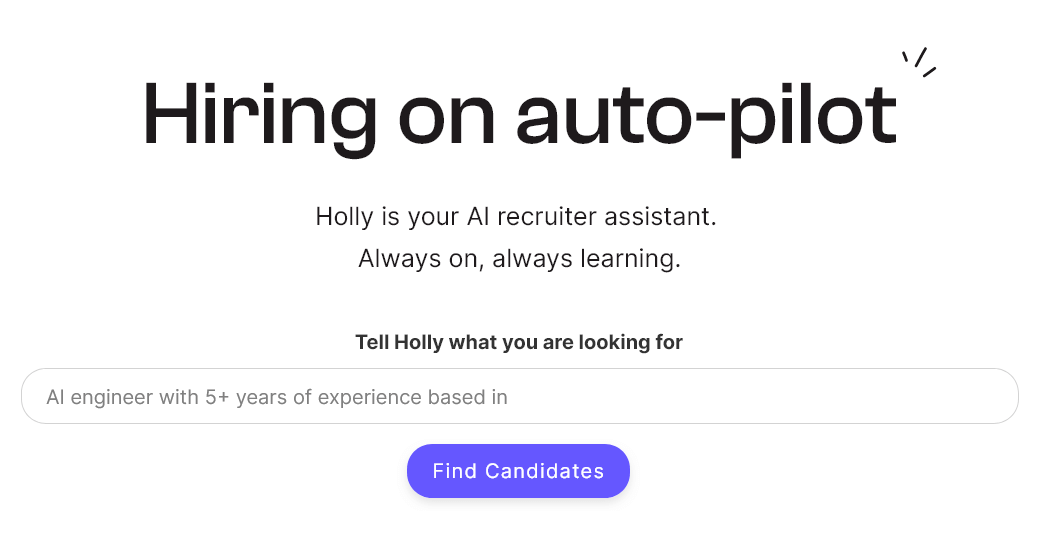Click the Find Candidates button
Screen dimensions: 1041x548
coord(518,471)
